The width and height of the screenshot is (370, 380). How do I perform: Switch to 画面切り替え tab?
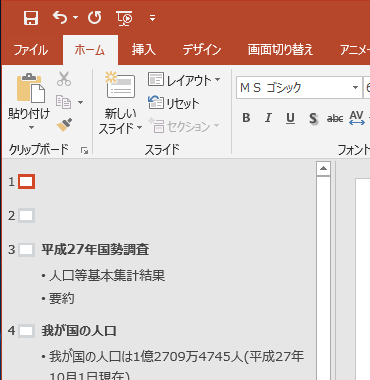pos(280,50)
